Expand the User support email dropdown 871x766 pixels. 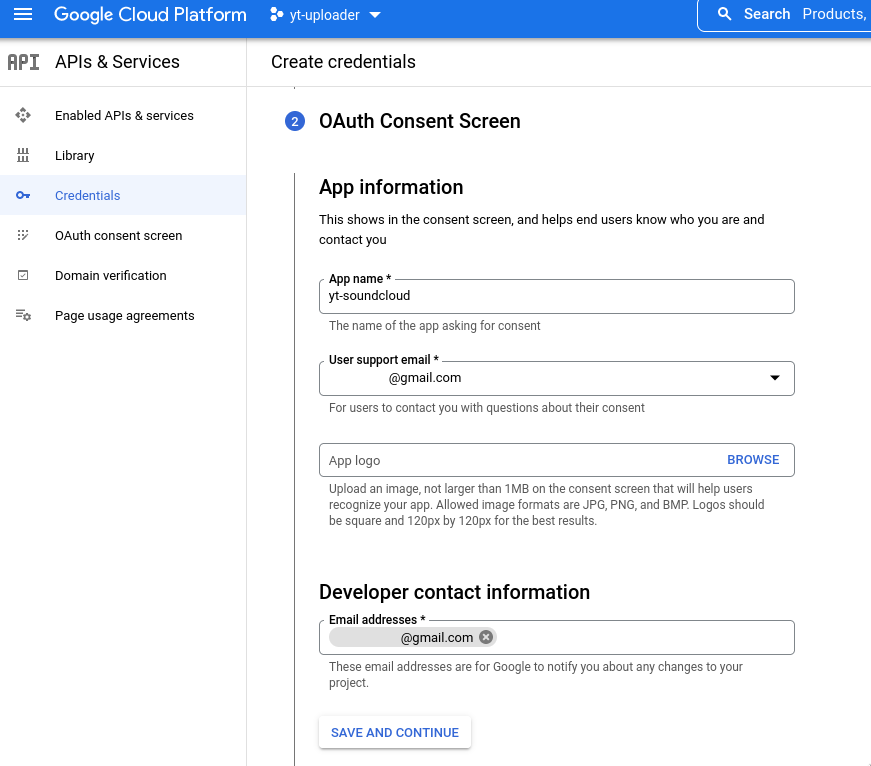557,379
